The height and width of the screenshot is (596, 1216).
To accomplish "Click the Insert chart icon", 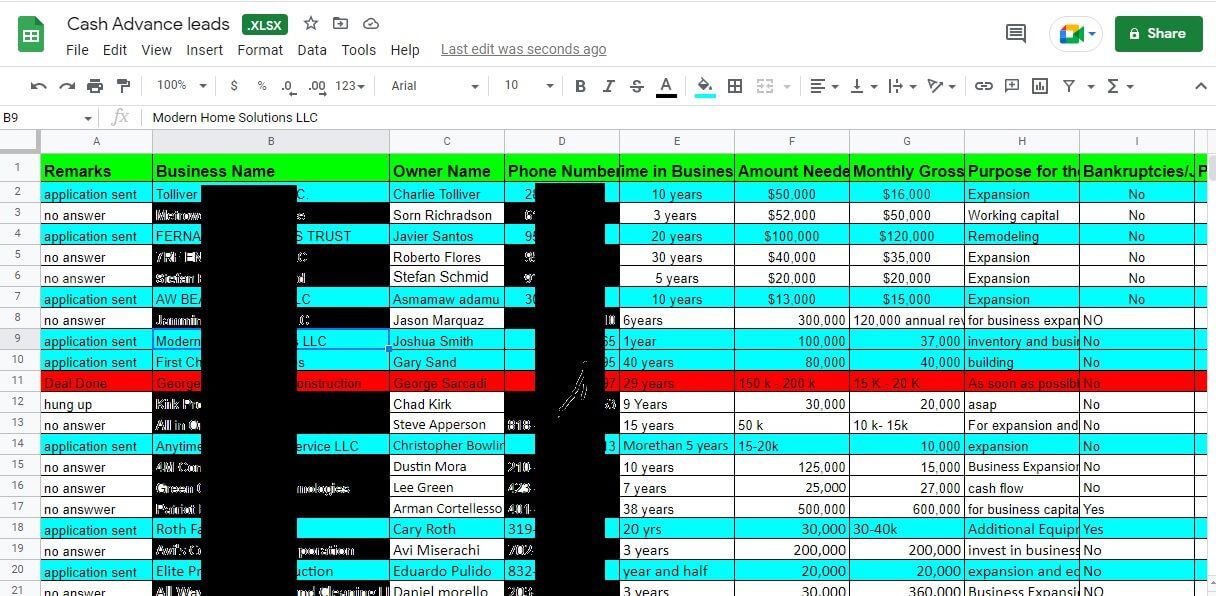I will pos(1040,86).
